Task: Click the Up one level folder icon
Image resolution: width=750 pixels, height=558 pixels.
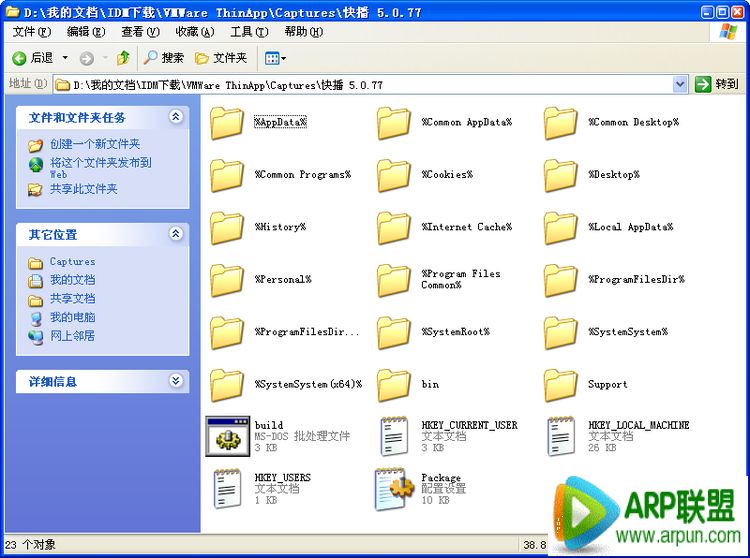Action: [123, 58]
